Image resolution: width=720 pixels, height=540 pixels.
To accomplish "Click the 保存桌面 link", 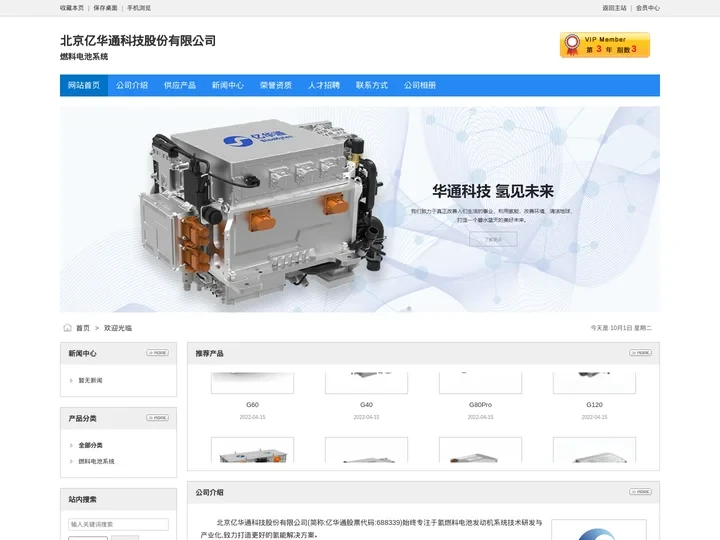I will (105, 8).
